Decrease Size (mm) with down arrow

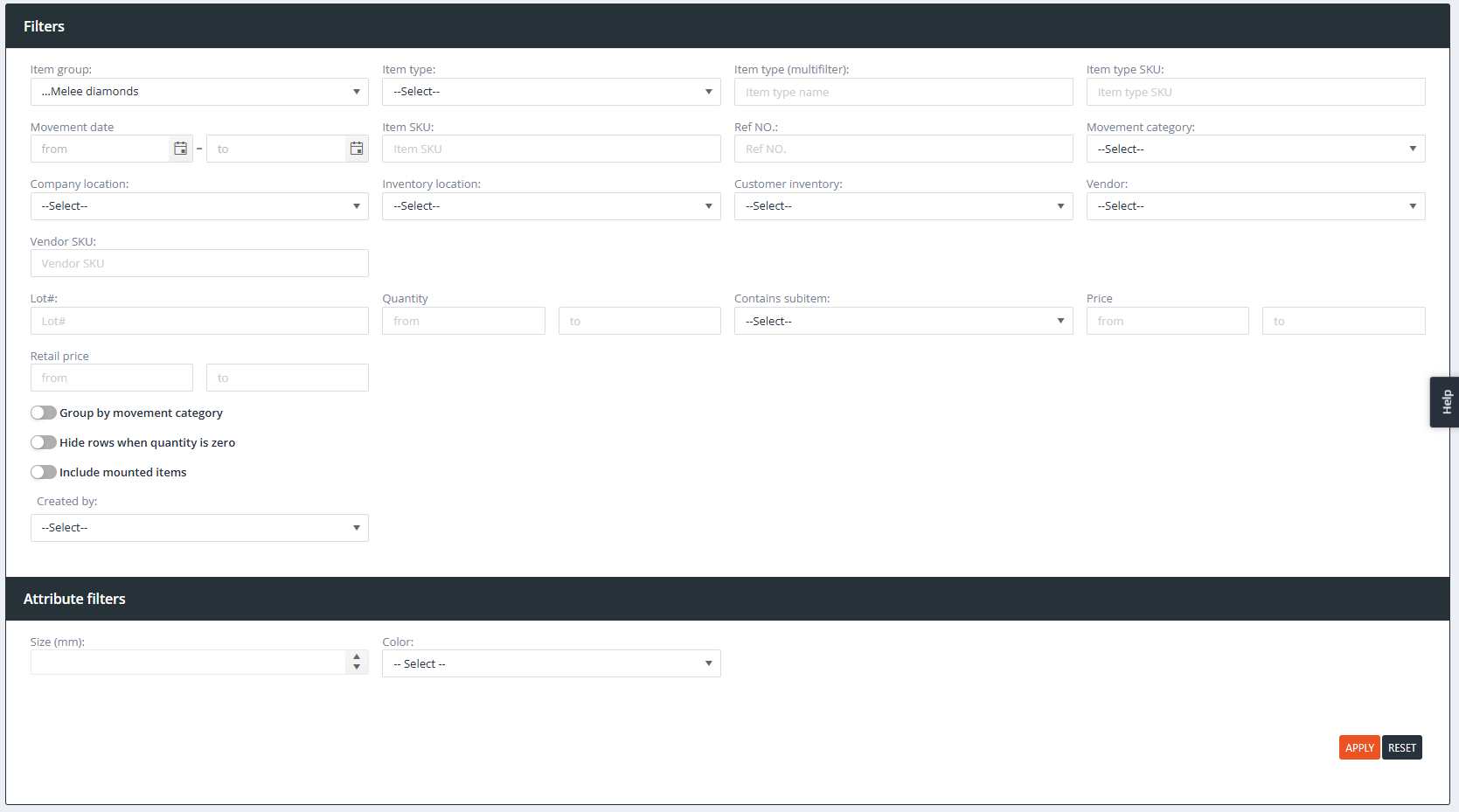pos(357,668)
